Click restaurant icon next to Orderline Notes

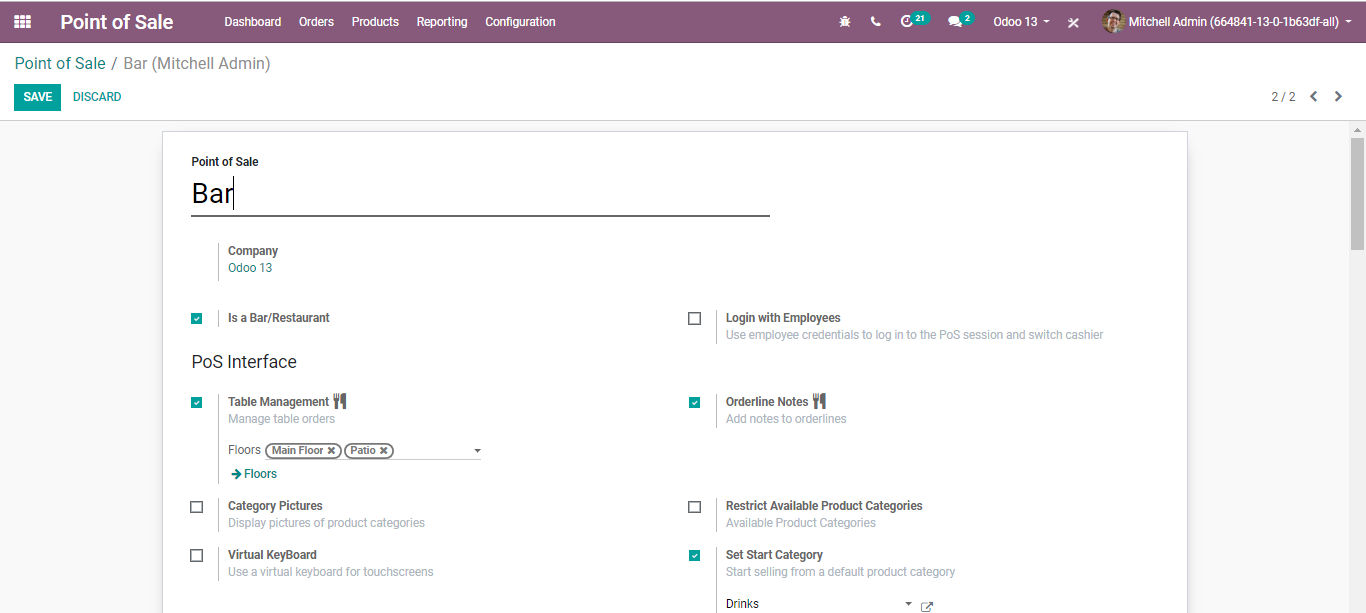(x=820, y=401)
